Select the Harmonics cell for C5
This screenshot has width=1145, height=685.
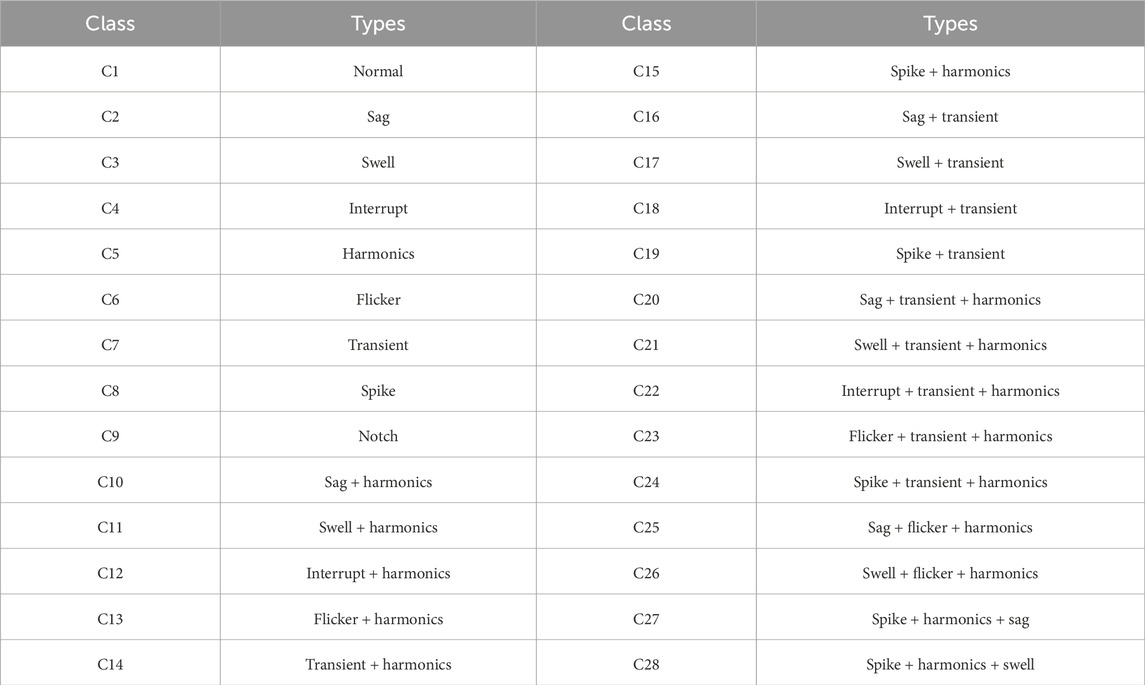378,253
